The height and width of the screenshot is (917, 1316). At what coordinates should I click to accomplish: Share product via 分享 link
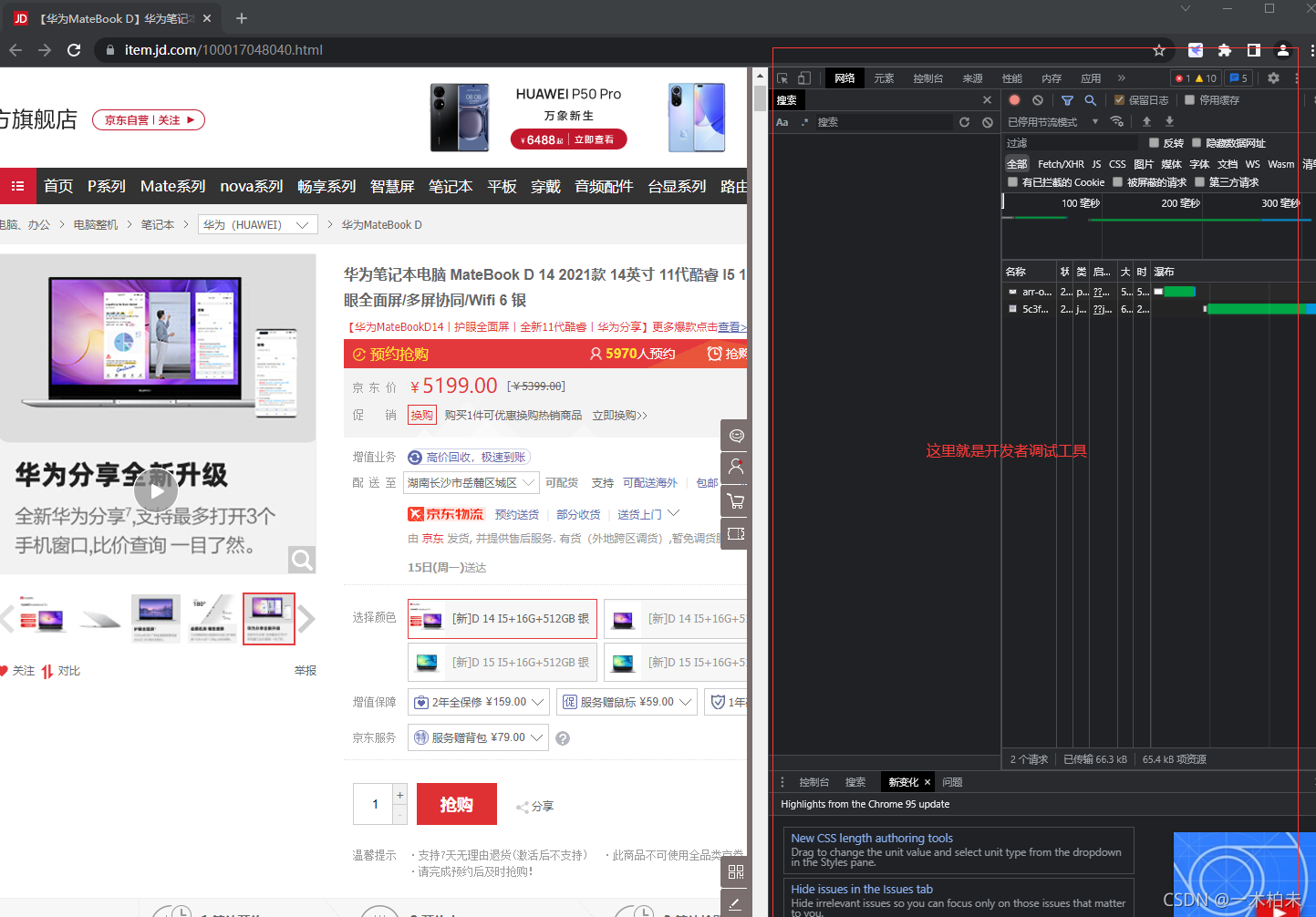point(535,807)
